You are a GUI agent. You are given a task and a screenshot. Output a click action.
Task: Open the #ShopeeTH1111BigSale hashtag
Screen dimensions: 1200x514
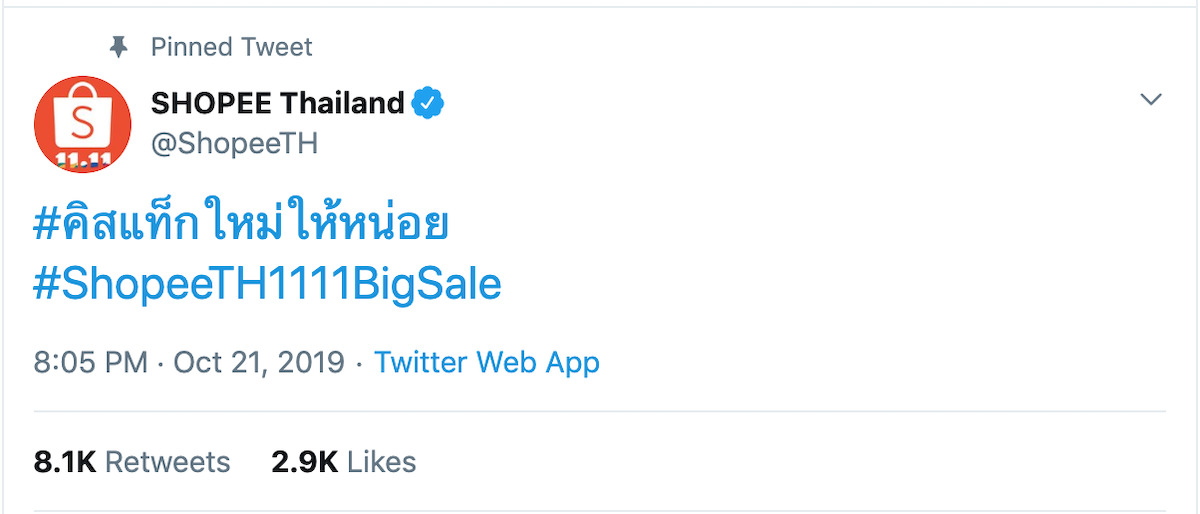pos(267,285)
